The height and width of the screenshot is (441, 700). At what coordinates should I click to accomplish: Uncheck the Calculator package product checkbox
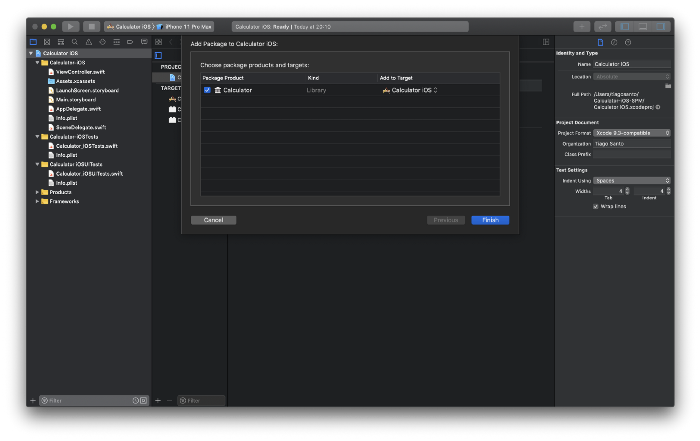point(207,90)
